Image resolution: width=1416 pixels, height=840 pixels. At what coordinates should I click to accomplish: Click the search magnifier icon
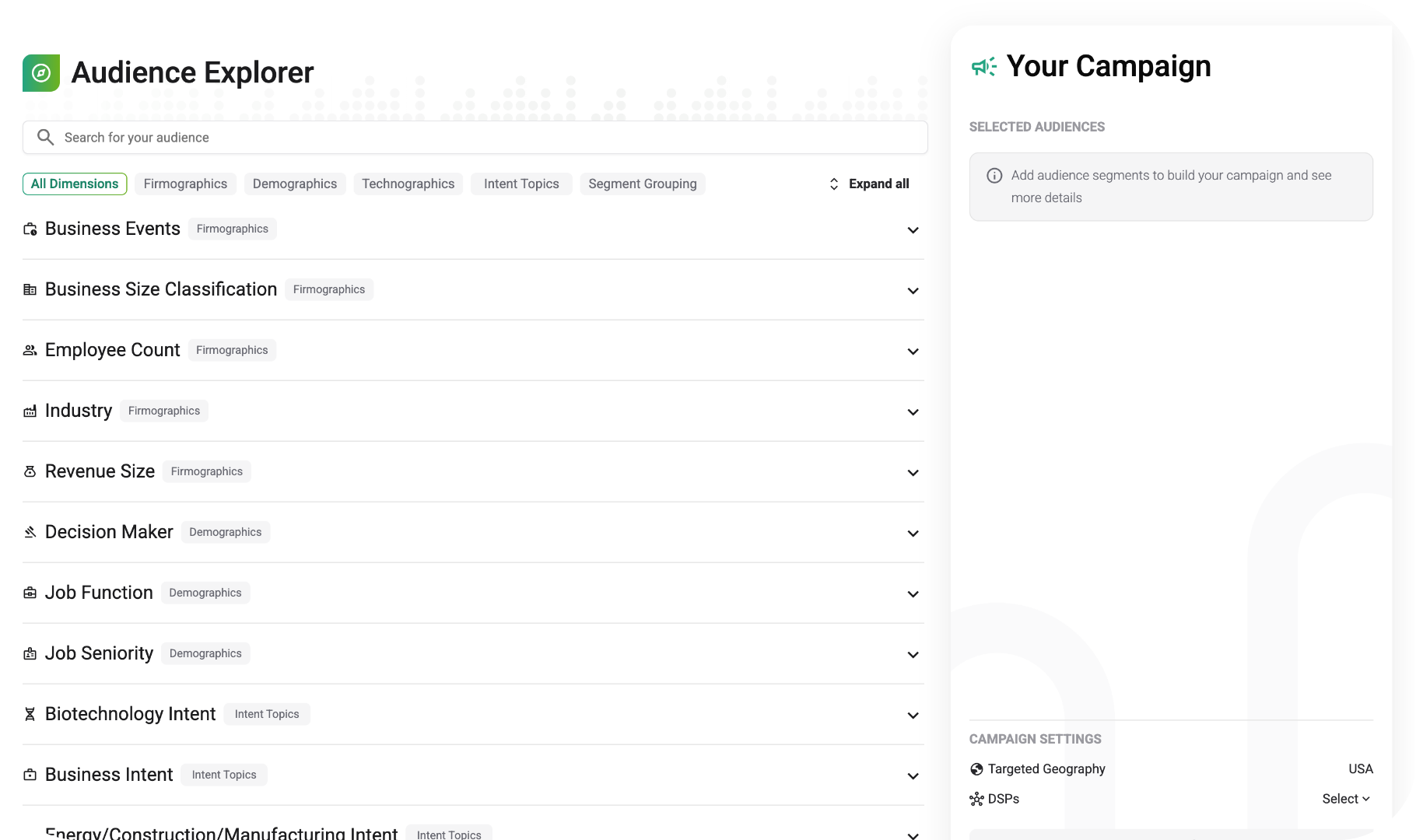pos(45,137)
